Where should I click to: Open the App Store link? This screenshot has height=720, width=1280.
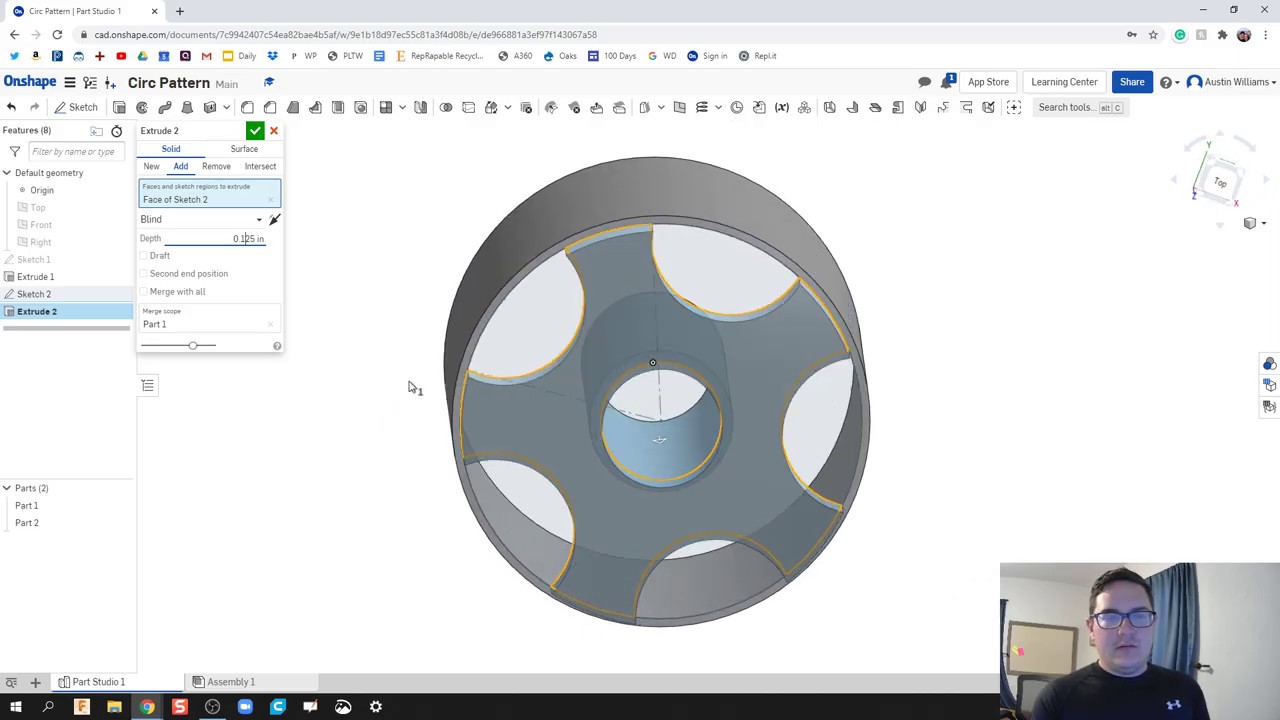pyautogui.click(x=988, y=82)
